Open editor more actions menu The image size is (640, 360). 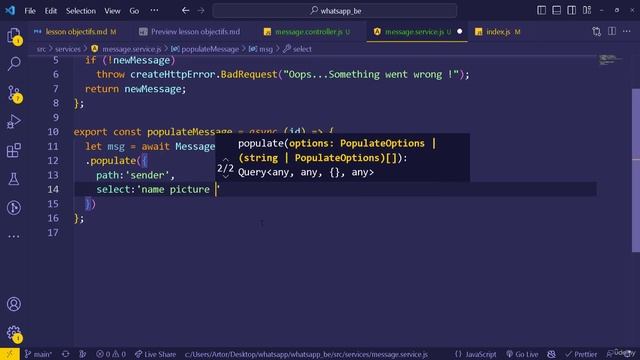(627, 31)
